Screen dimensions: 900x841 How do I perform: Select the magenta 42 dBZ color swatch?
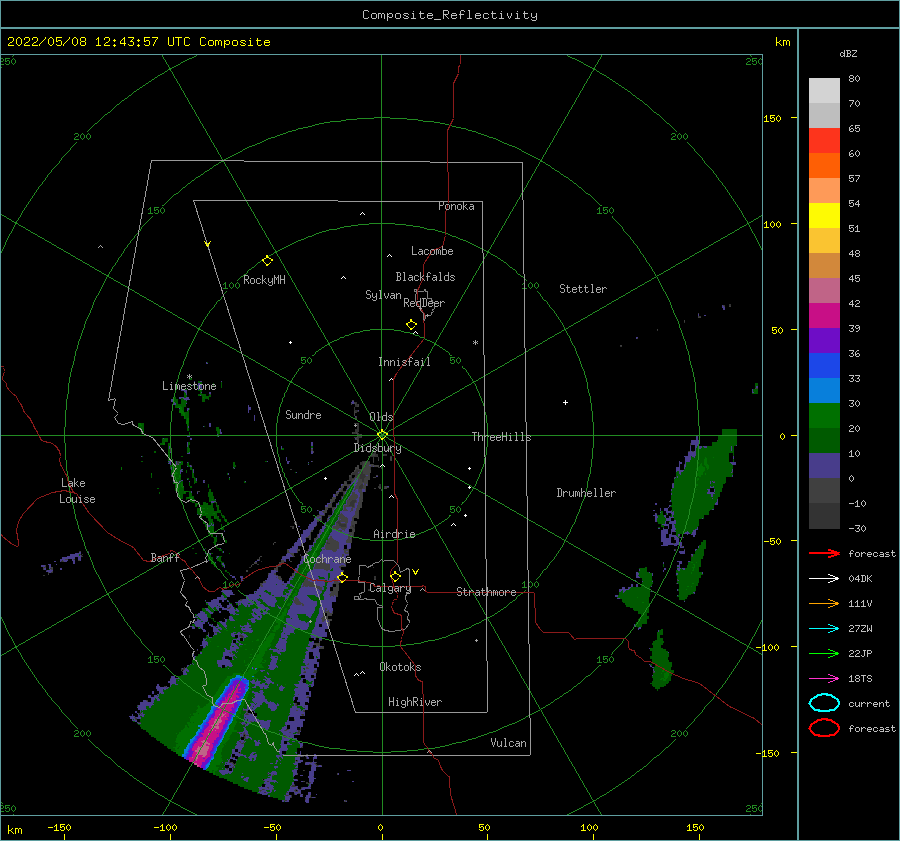click(x=824, y=315)
